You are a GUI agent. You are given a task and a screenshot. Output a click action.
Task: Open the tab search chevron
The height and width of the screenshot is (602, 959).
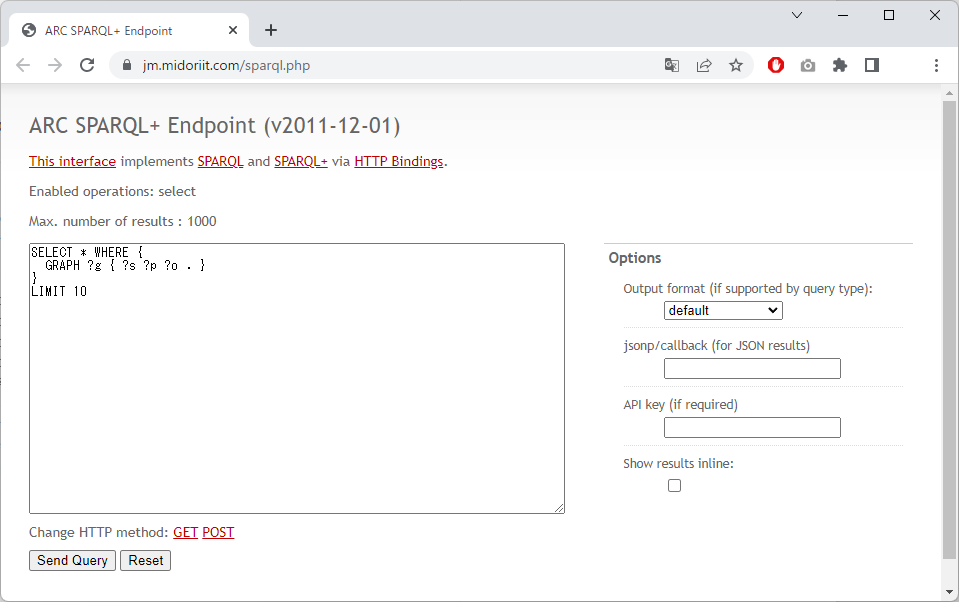[797, 15]
